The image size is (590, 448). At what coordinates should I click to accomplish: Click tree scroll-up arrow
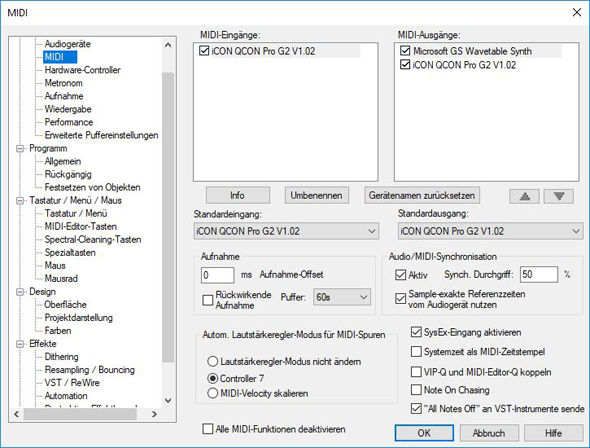coord(168,45)
